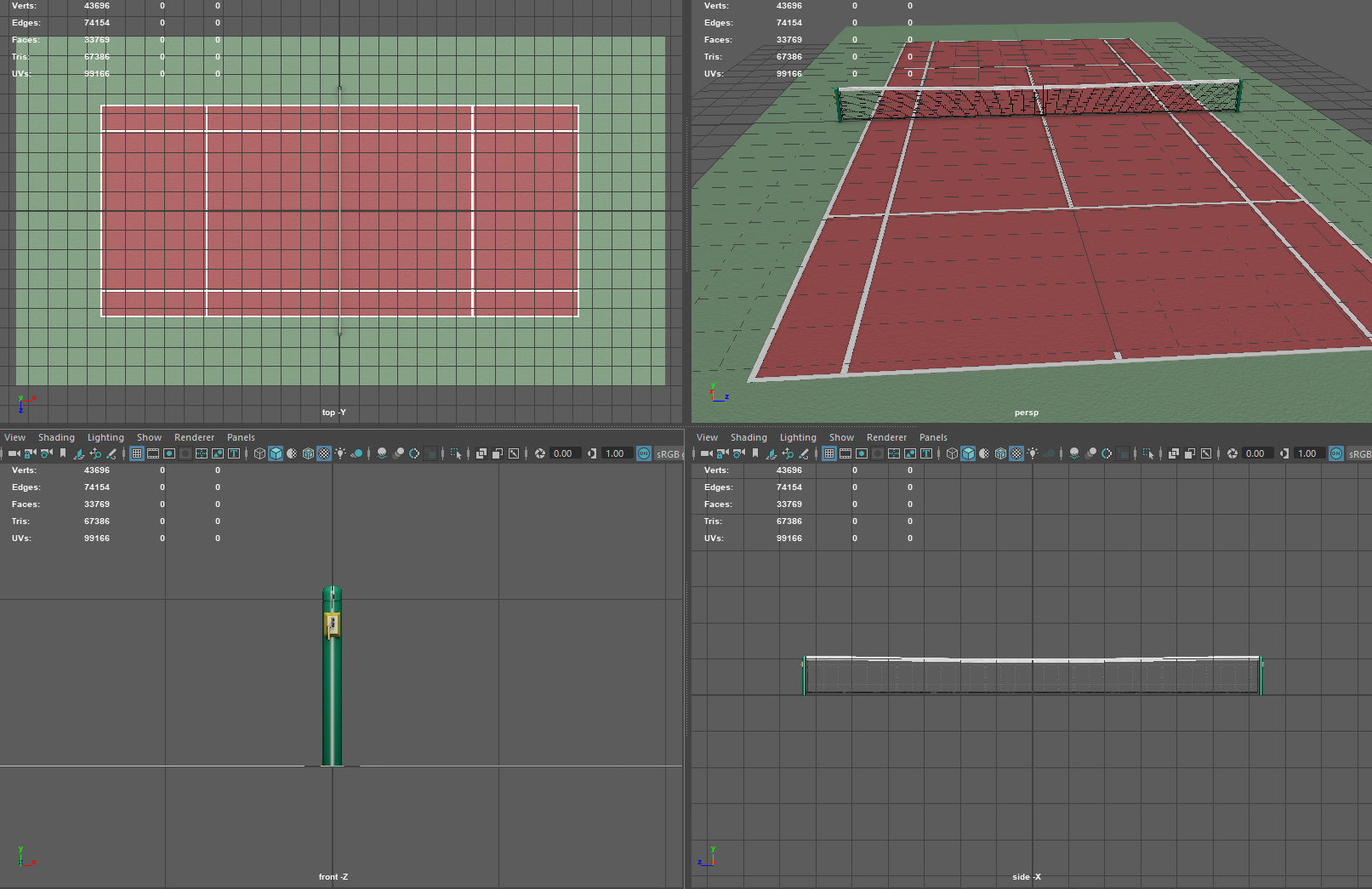Click the gamma value field in the side viewport
Image resolution: width=1372 pixels, height=889 pixels.
pos(1307,453)
